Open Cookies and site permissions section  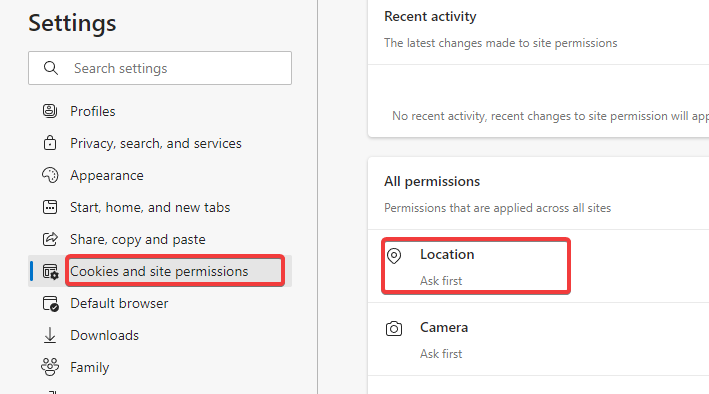click(x=160, y=271)
